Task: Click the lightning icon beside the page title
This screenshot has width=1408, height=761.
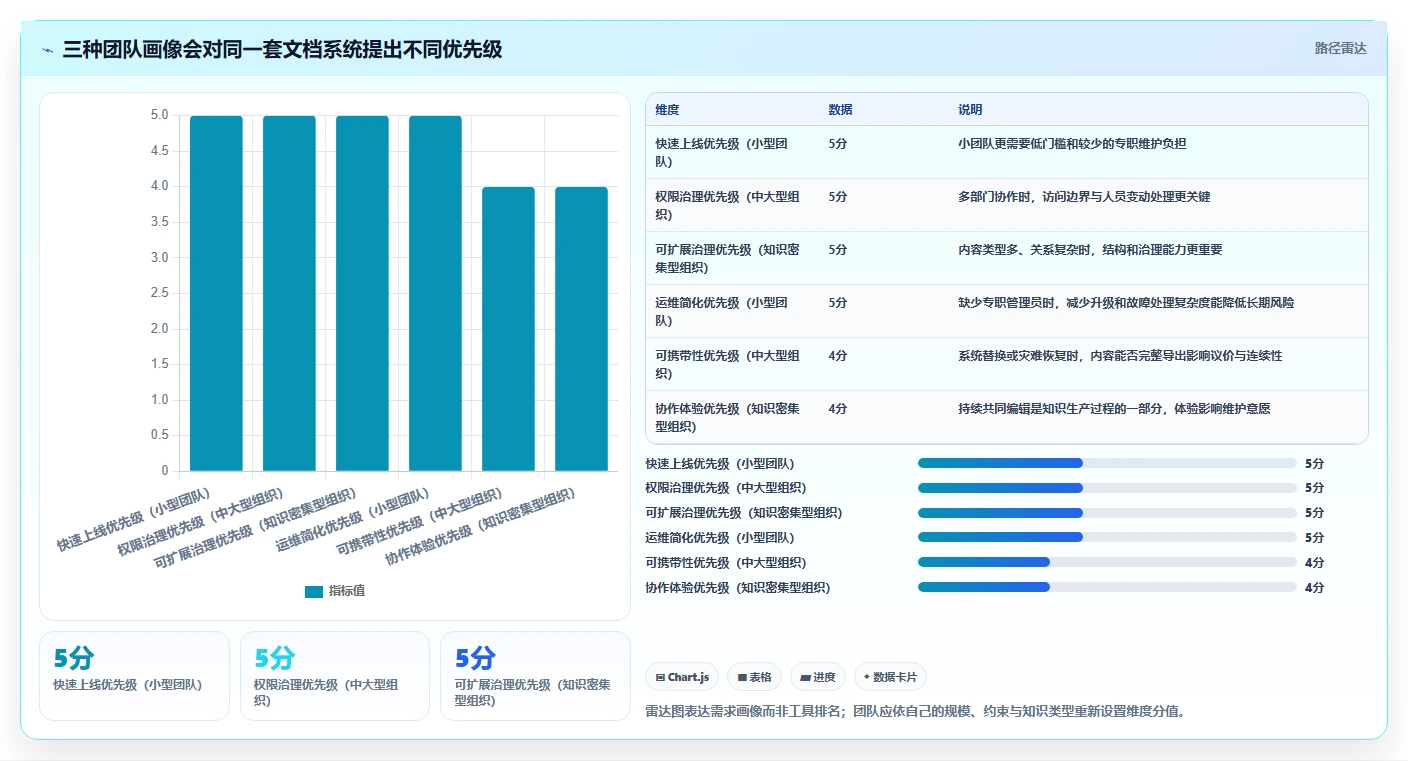Action: pos(48,49)
